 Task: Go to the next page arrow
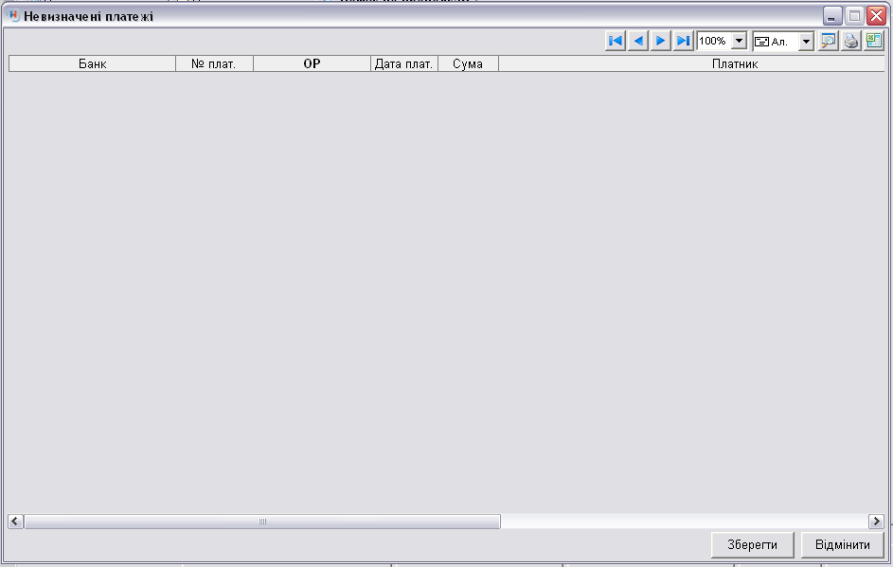(661, 41)
